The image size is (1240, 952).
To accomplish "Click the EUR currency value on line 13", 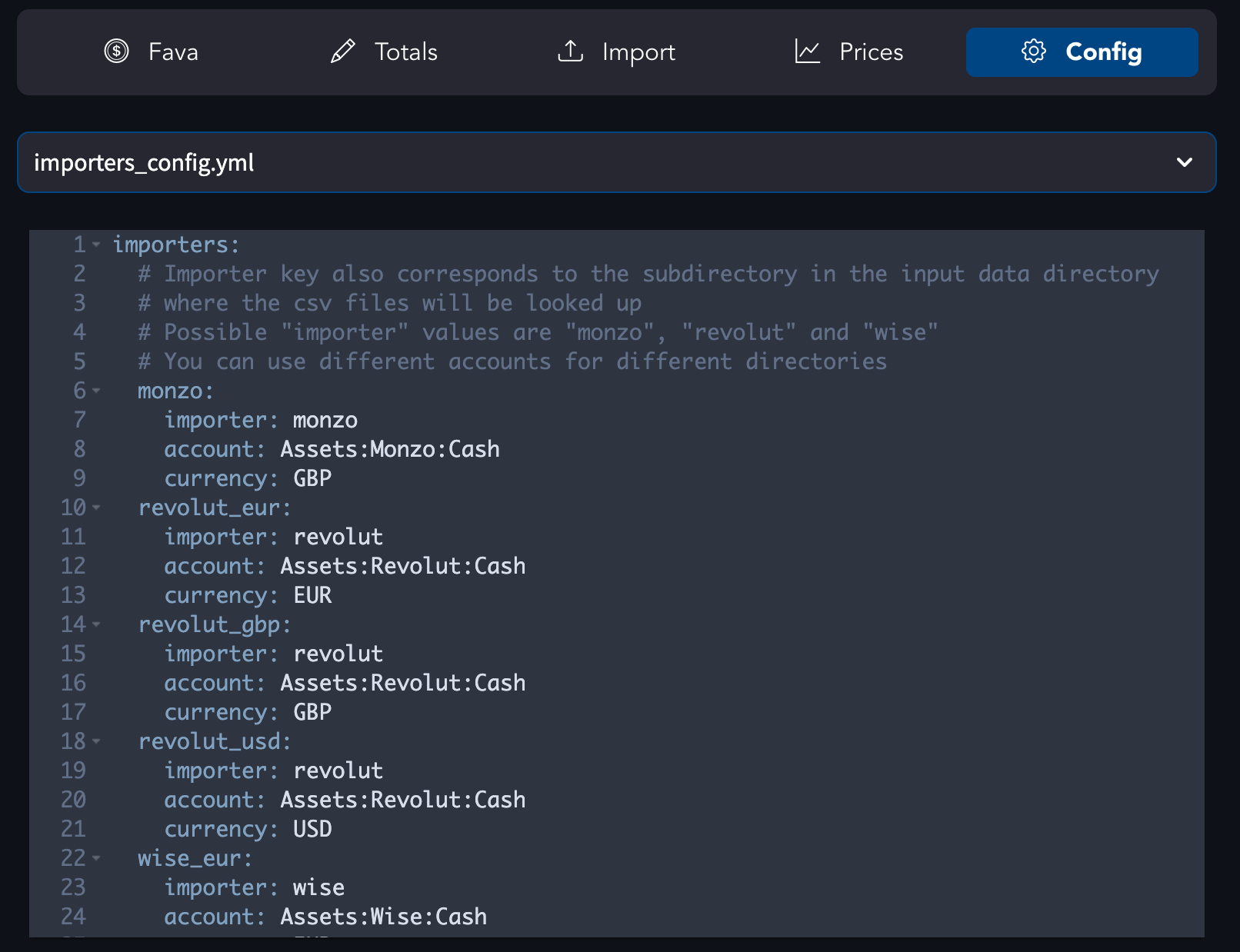I will pos(312,595).
